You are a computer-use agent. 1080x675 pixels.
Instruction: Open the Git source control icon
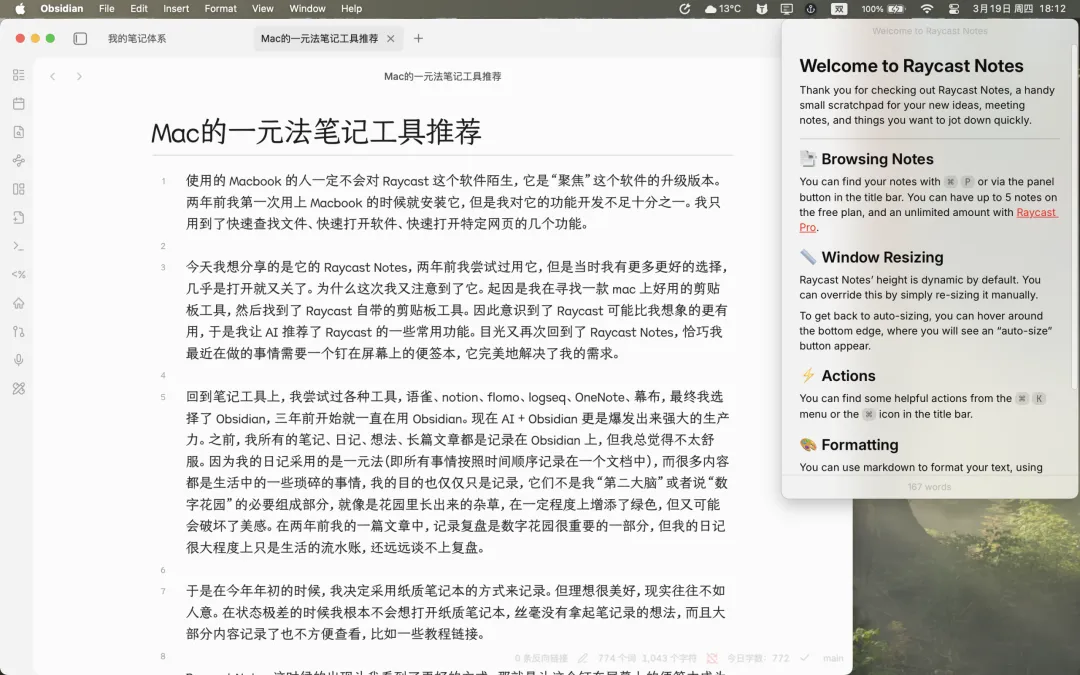coord(19,331)
